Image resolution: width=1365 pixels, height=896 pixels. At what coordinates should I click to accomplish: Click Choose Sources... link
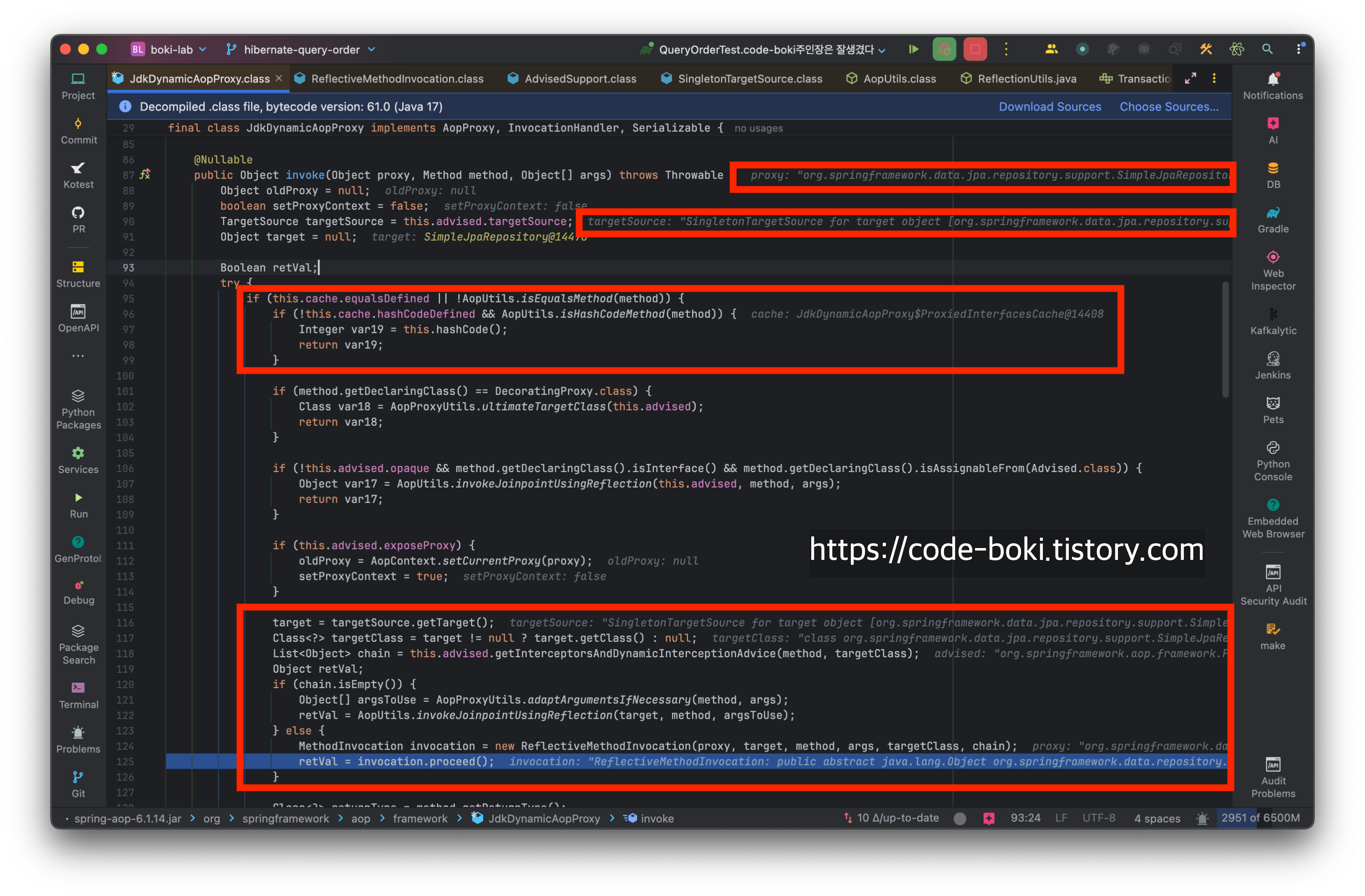[1168, 106]
